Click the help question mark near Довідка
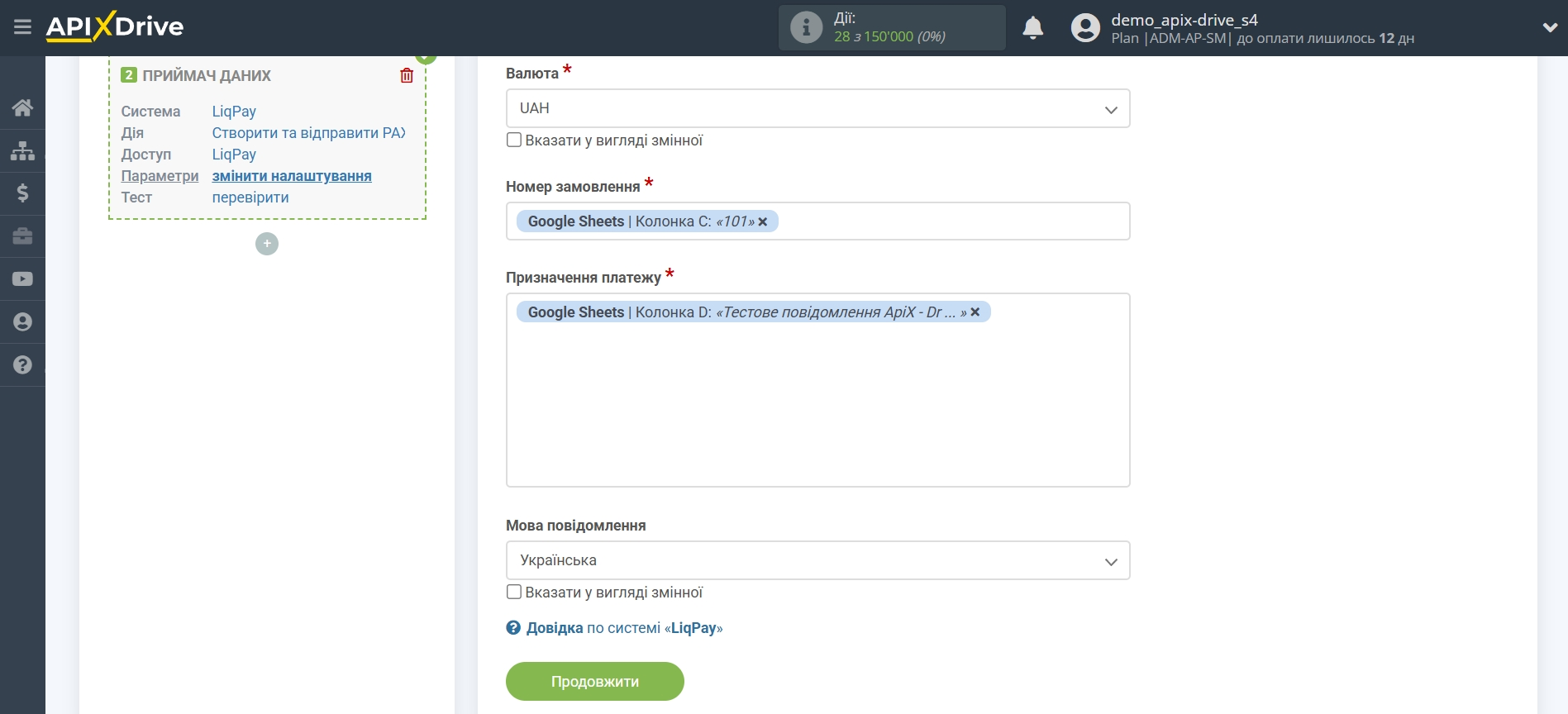Viewport: 1568px width, 714px height. click(x=513, y=628)
